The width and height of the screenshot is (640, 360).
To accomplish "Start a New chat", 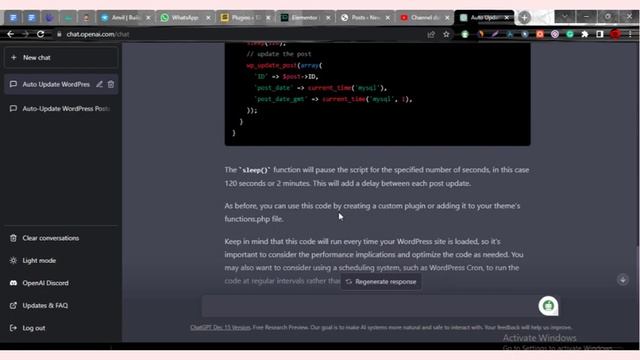I will [61, 58].
